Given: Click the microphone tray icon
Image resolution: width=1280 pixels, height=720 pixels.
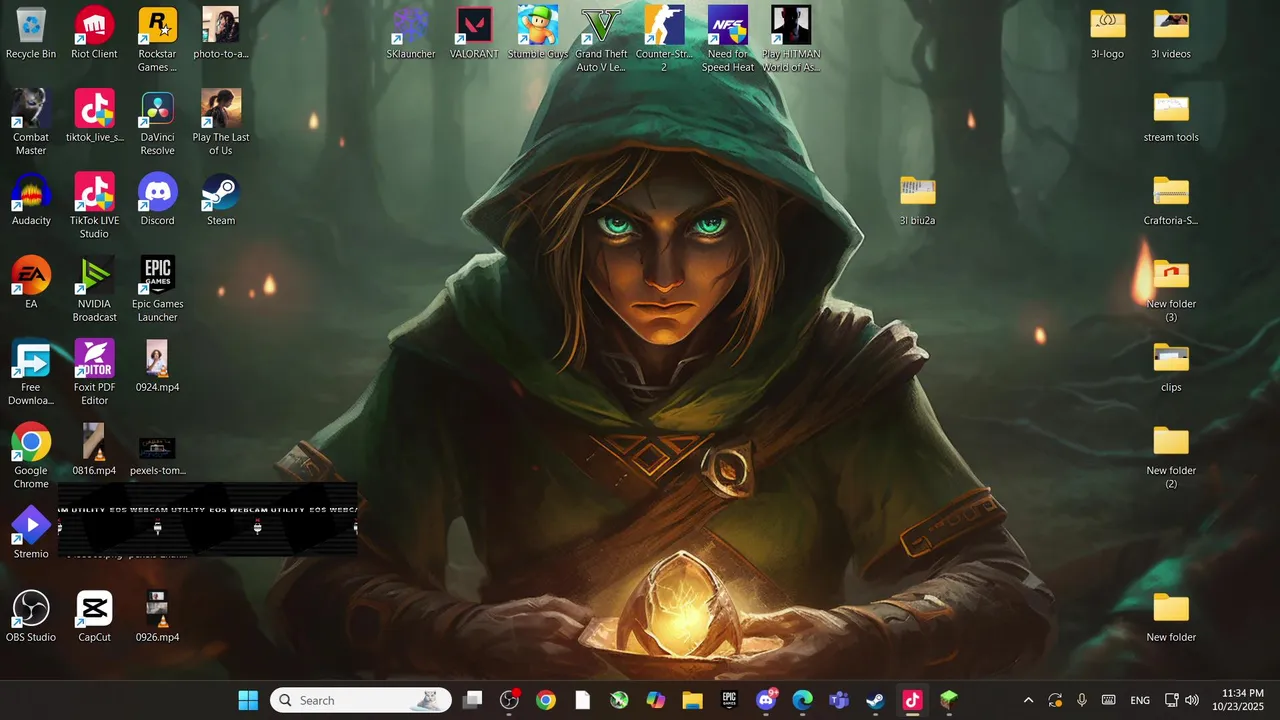Looking at the screenshot, I should (1082, 700).
